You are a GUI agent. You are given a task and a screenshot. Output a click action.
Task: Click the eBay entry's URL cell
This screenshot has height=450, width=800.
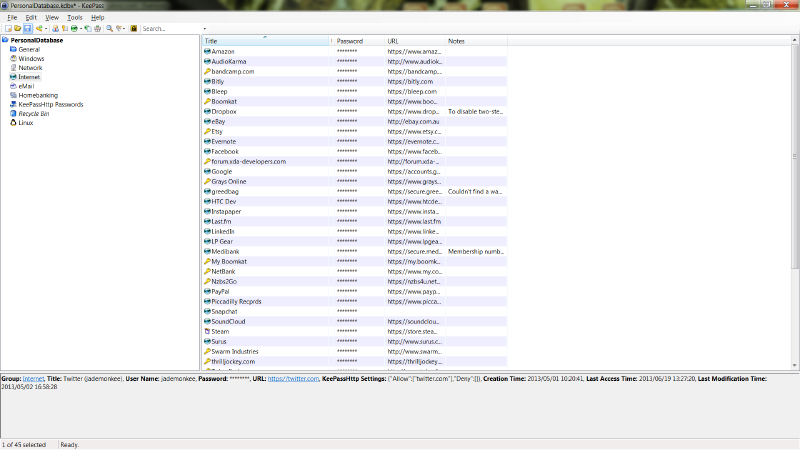coord(415,121)
